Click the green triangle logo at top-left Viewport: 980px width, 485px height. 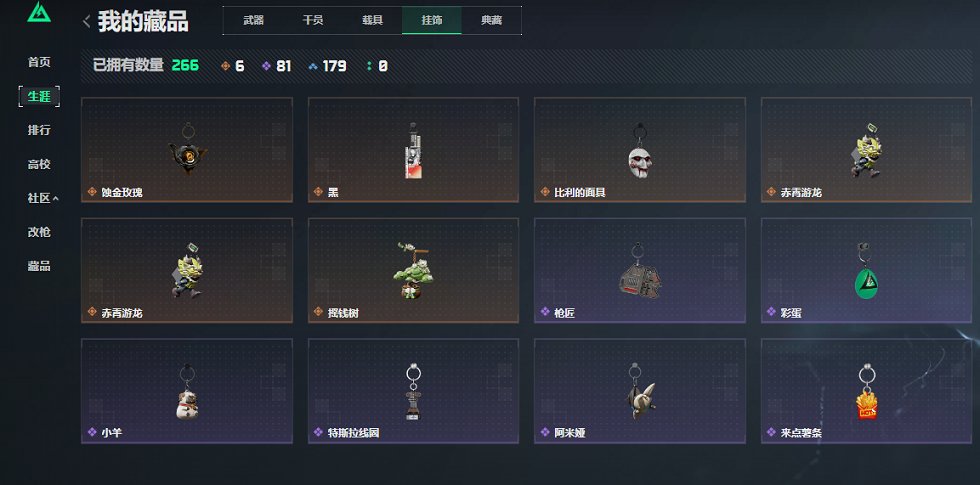39,12
